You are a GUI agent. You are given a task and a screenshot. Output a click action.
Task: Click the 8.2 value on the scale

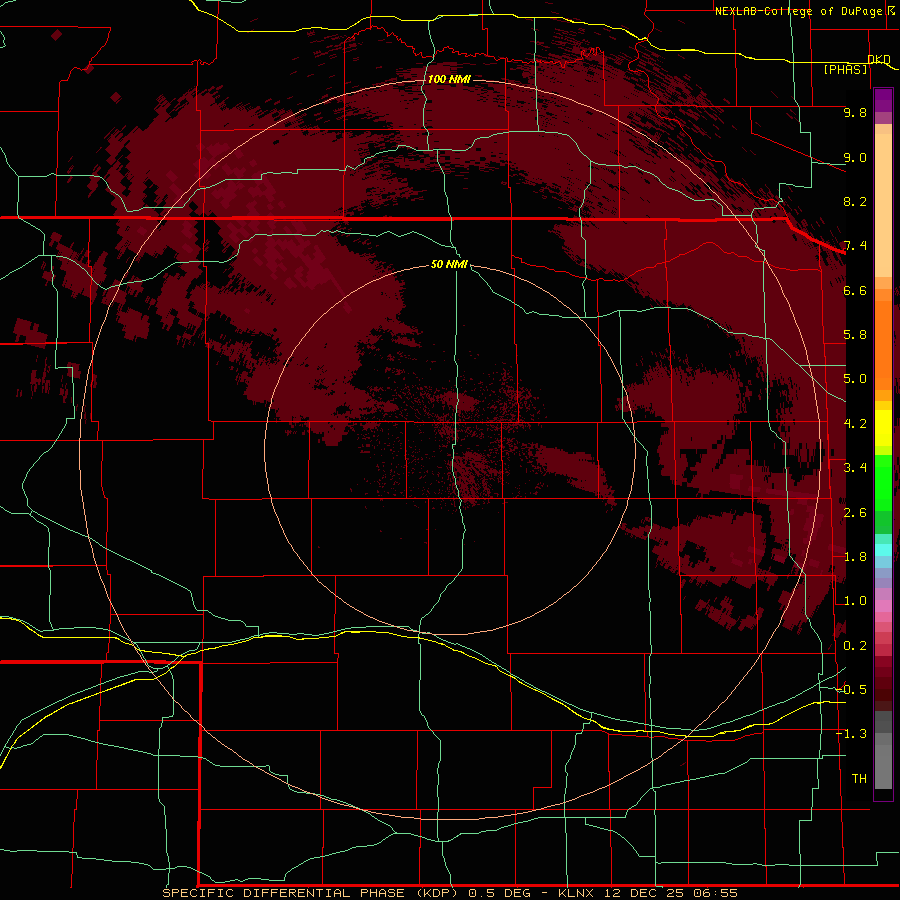[855, 201]
